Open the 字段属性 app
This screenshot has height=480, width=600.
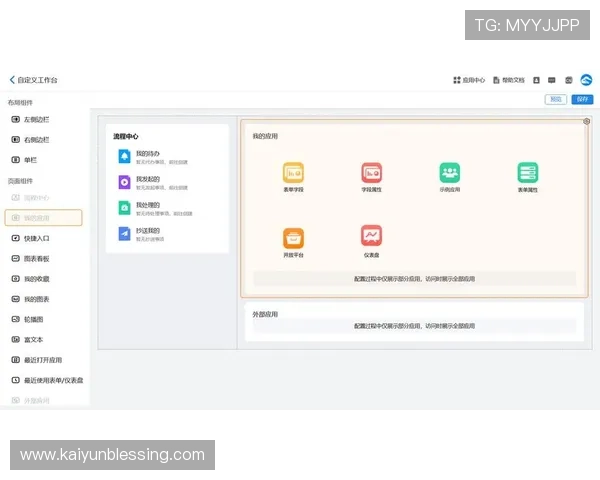pyautogui.click(x=372, y=177)
